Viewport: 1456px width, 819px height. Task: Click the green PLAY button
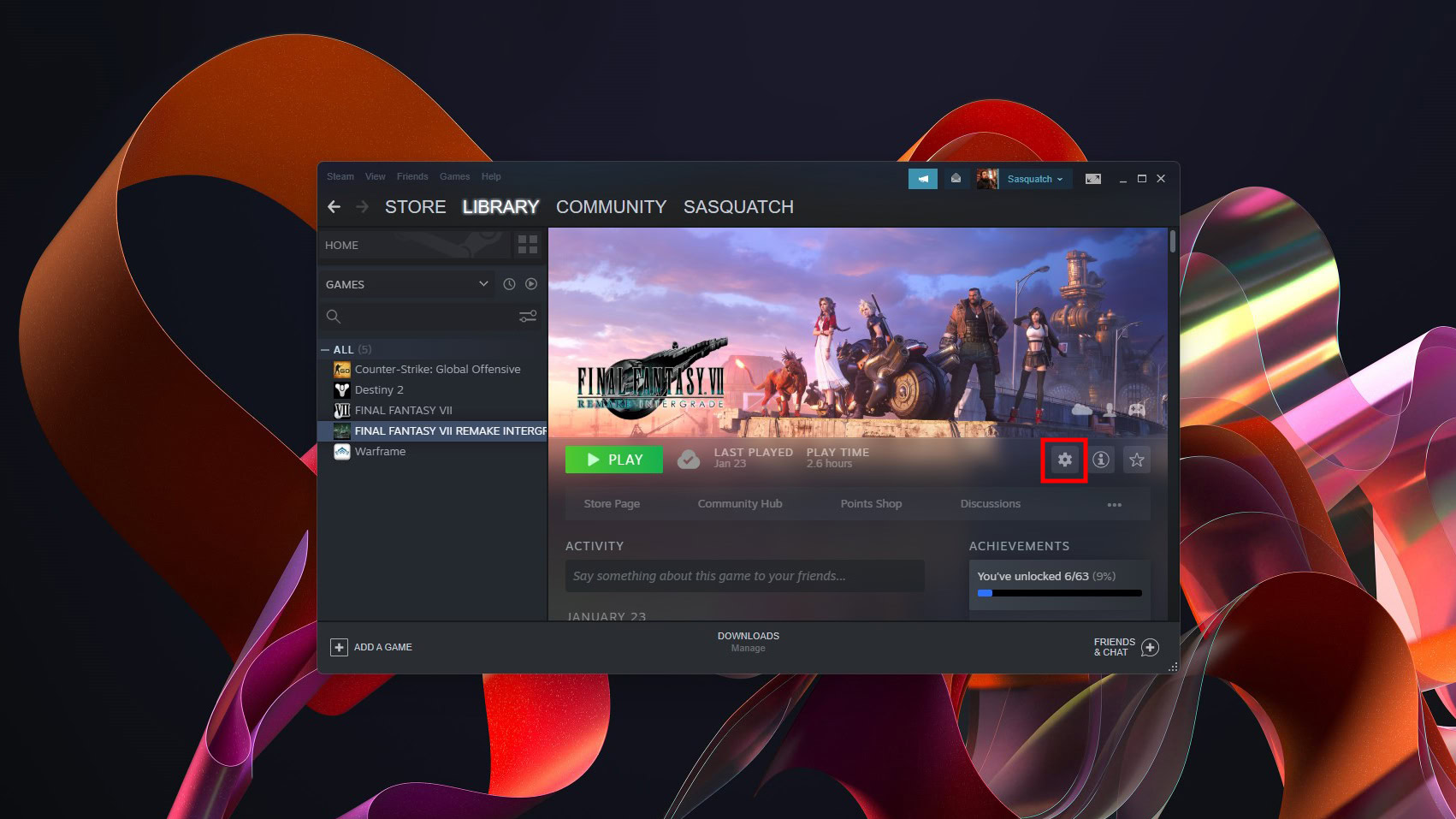pos(614,460)
